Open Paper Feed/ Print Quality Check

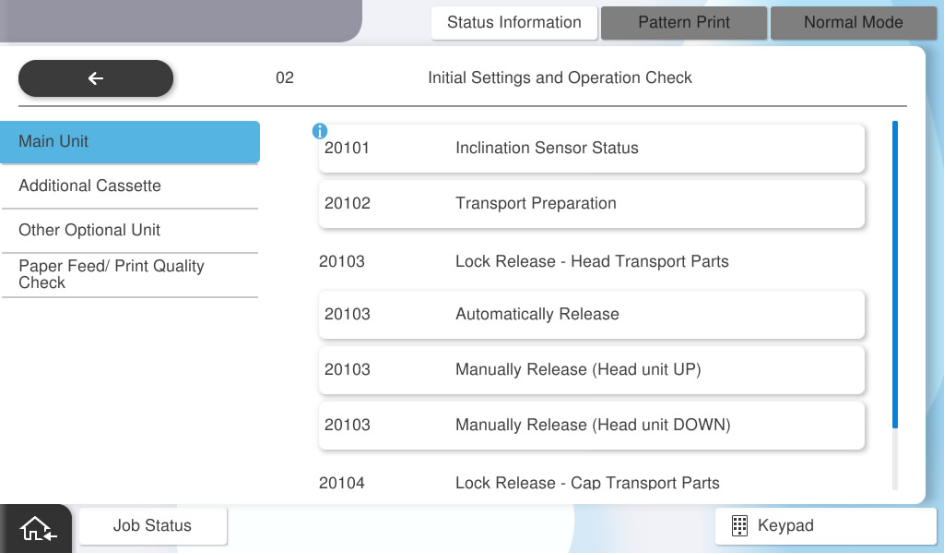(x=129, y=275)
